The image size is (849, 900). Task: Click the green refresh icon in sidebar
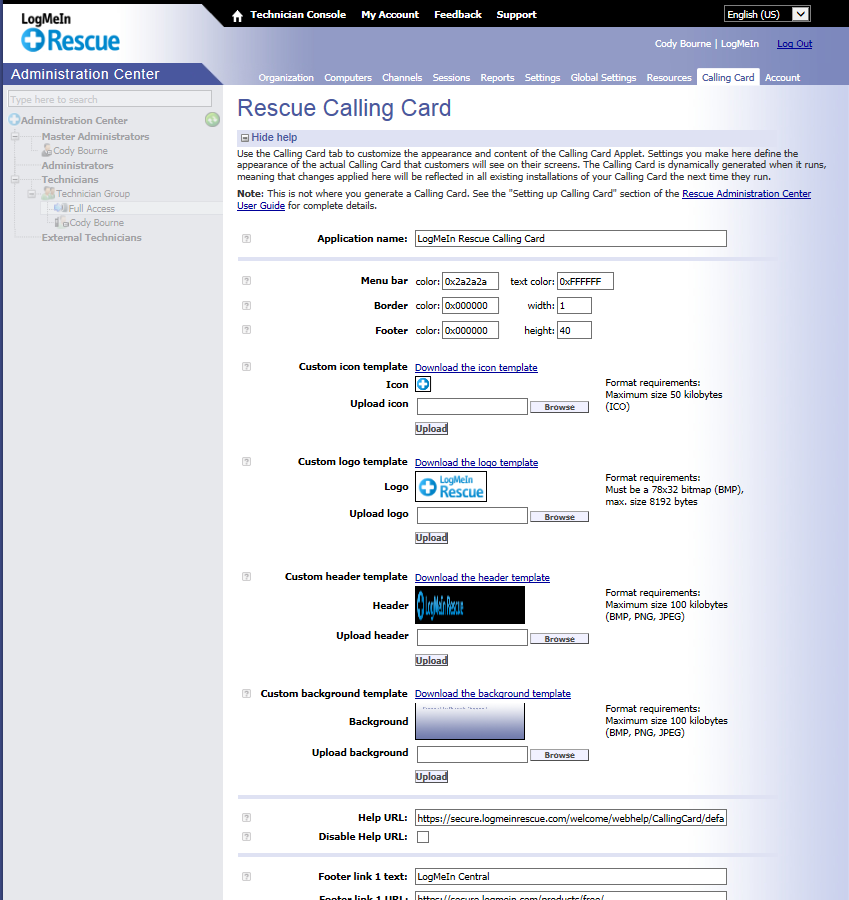tap(212, 119)
